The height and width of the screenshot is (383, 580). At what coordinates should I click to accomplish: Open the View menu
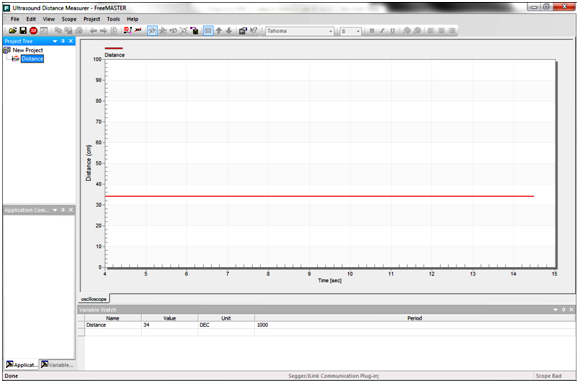[x=48, y=19]
